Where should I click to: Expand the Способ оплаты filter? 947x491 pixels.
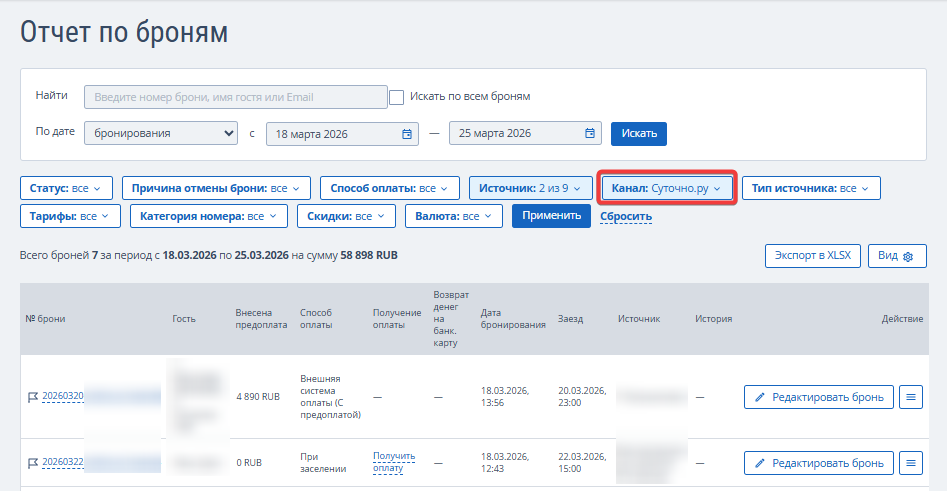(x=389, y=188)
